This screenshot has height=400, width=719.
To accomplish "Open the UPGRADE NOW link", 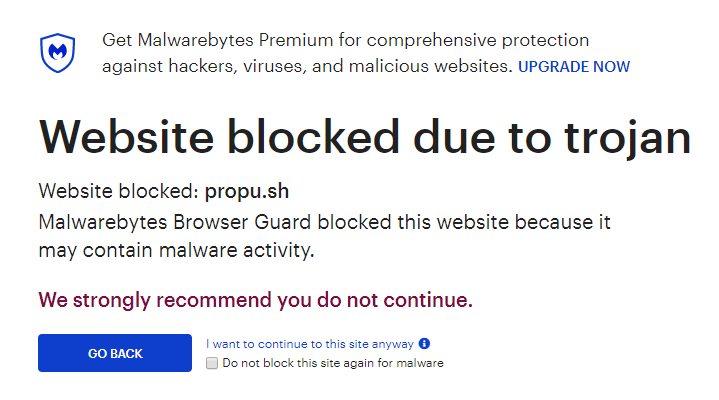I will pyautogui.click(x=574, y=67).
